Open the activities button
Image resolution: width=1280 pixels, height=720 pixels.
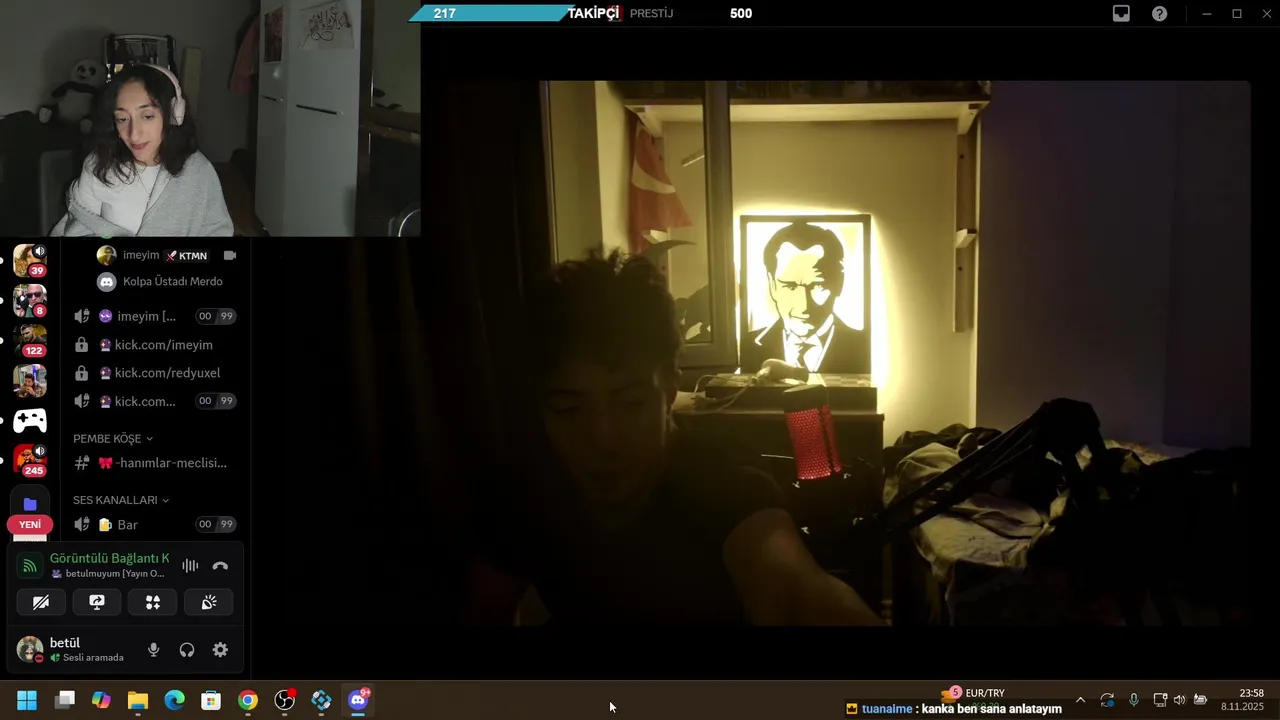point(153,602)
